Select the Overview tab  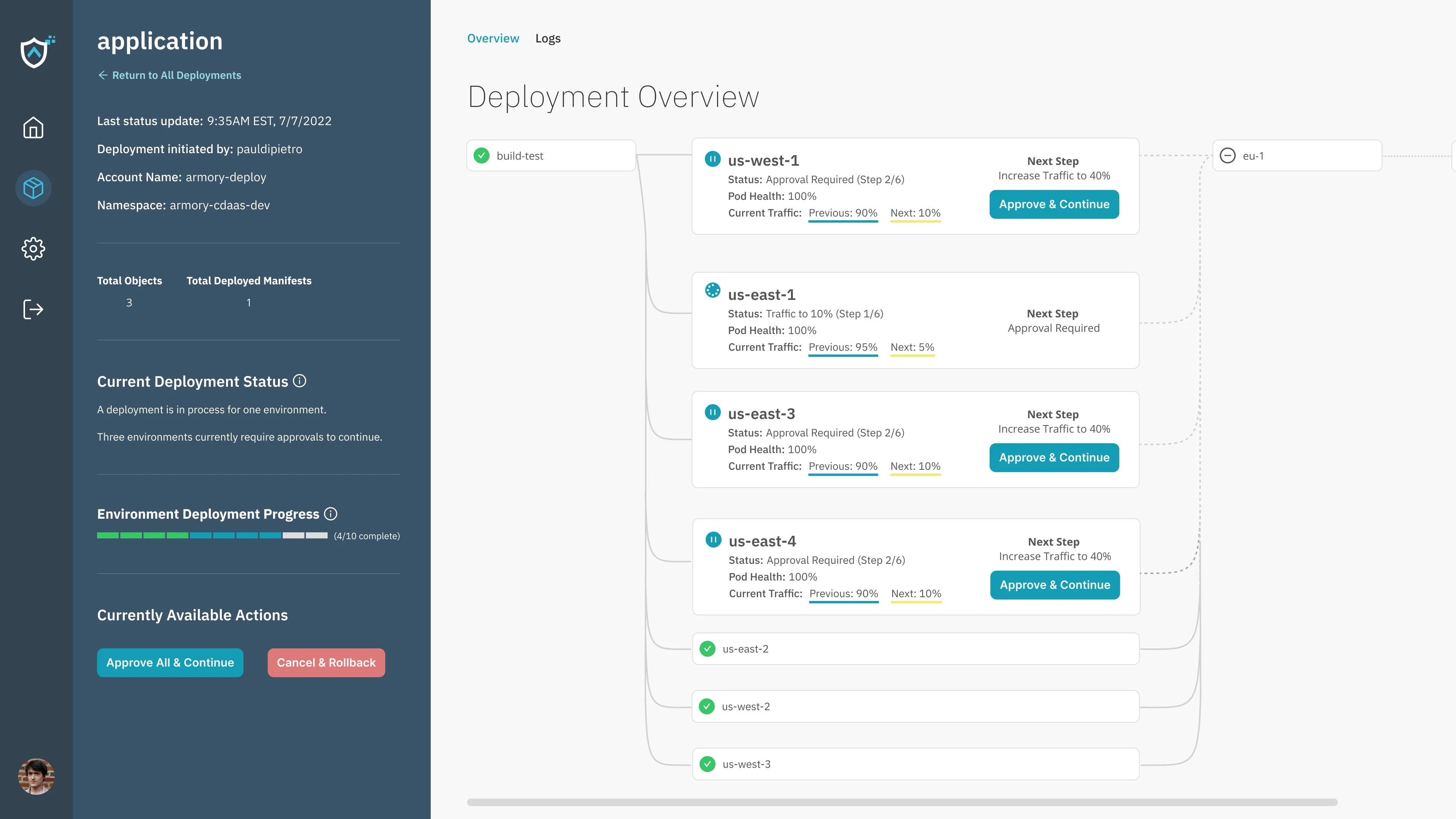493,38
